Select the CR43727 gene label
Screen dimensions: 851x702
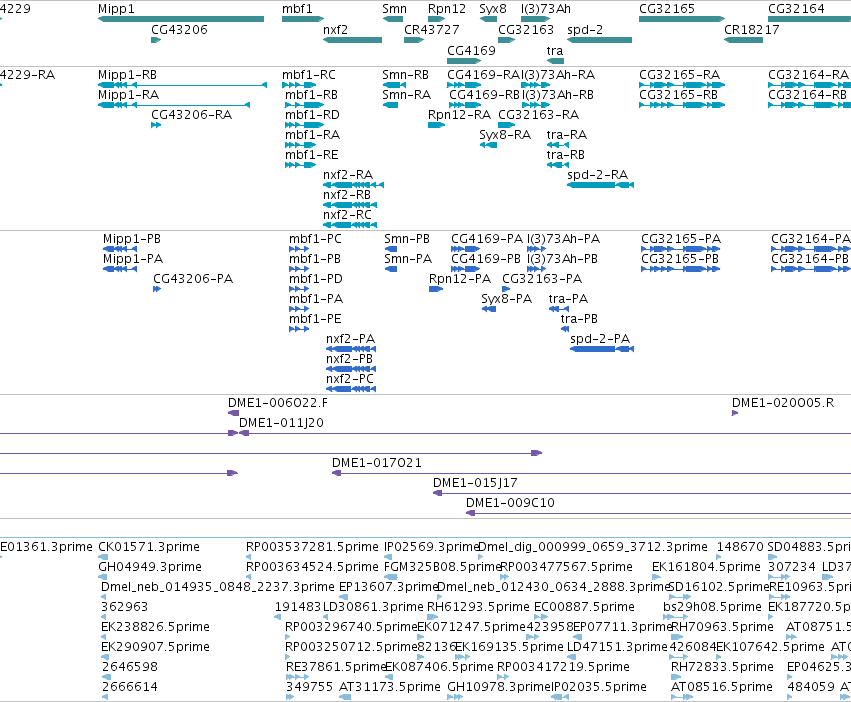click(x=431, y=29)
